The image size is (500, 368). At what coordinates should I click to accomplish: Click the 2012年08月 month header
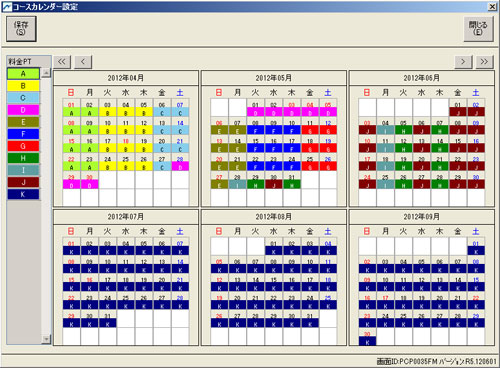pos(273,217)
